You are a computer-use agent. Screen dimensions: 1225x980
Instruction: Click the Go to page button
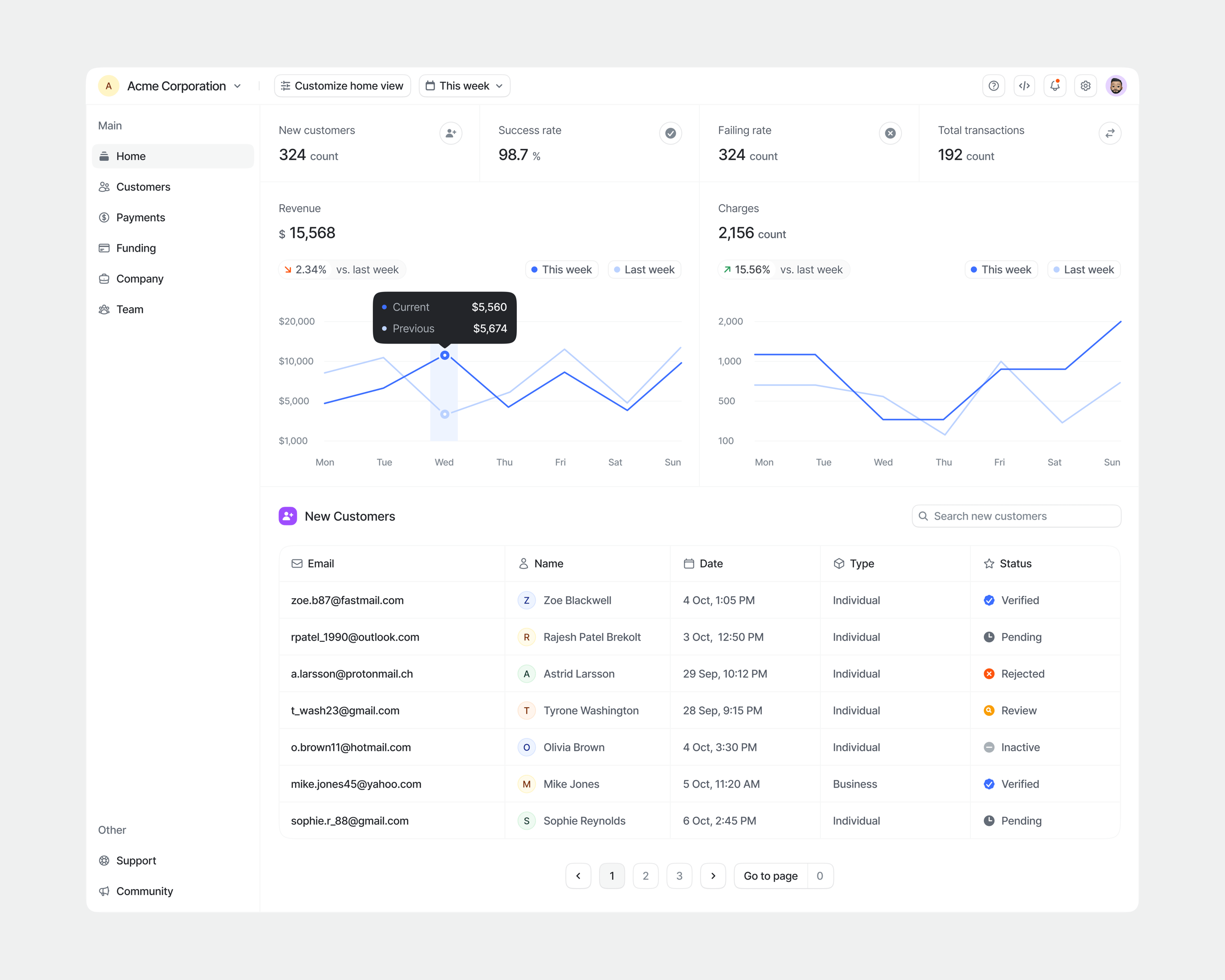coord(770,876)
